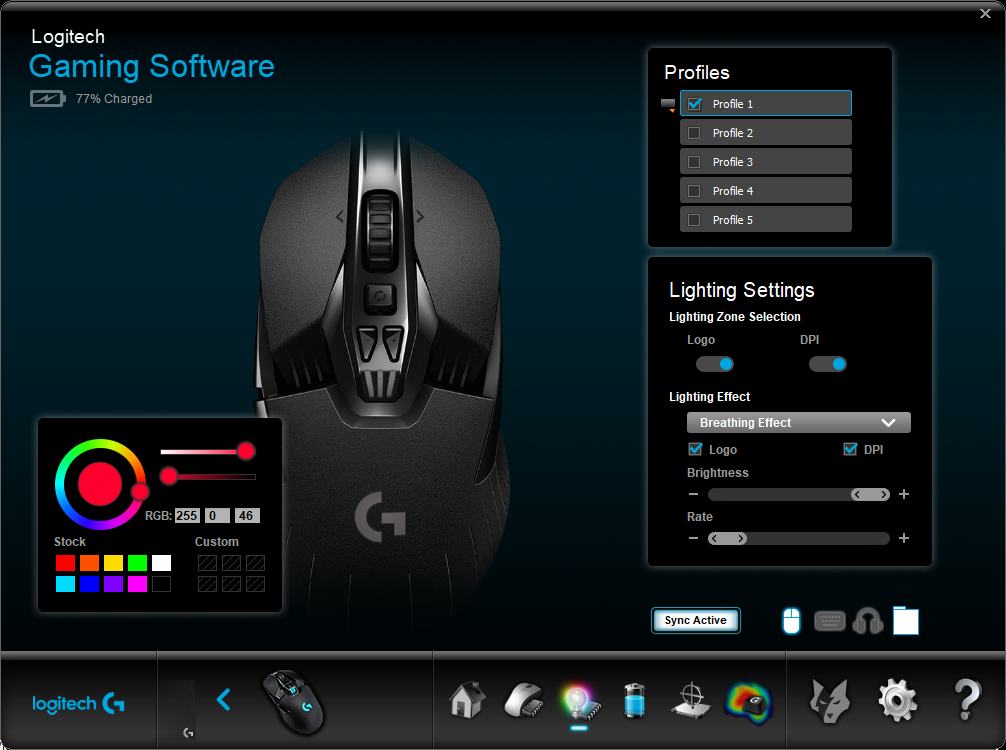This screenshot has width=1006, height=750.
Task: Toggle the DPI lighting zone switch
Action: pyautogui.click(x=828, y=364)
